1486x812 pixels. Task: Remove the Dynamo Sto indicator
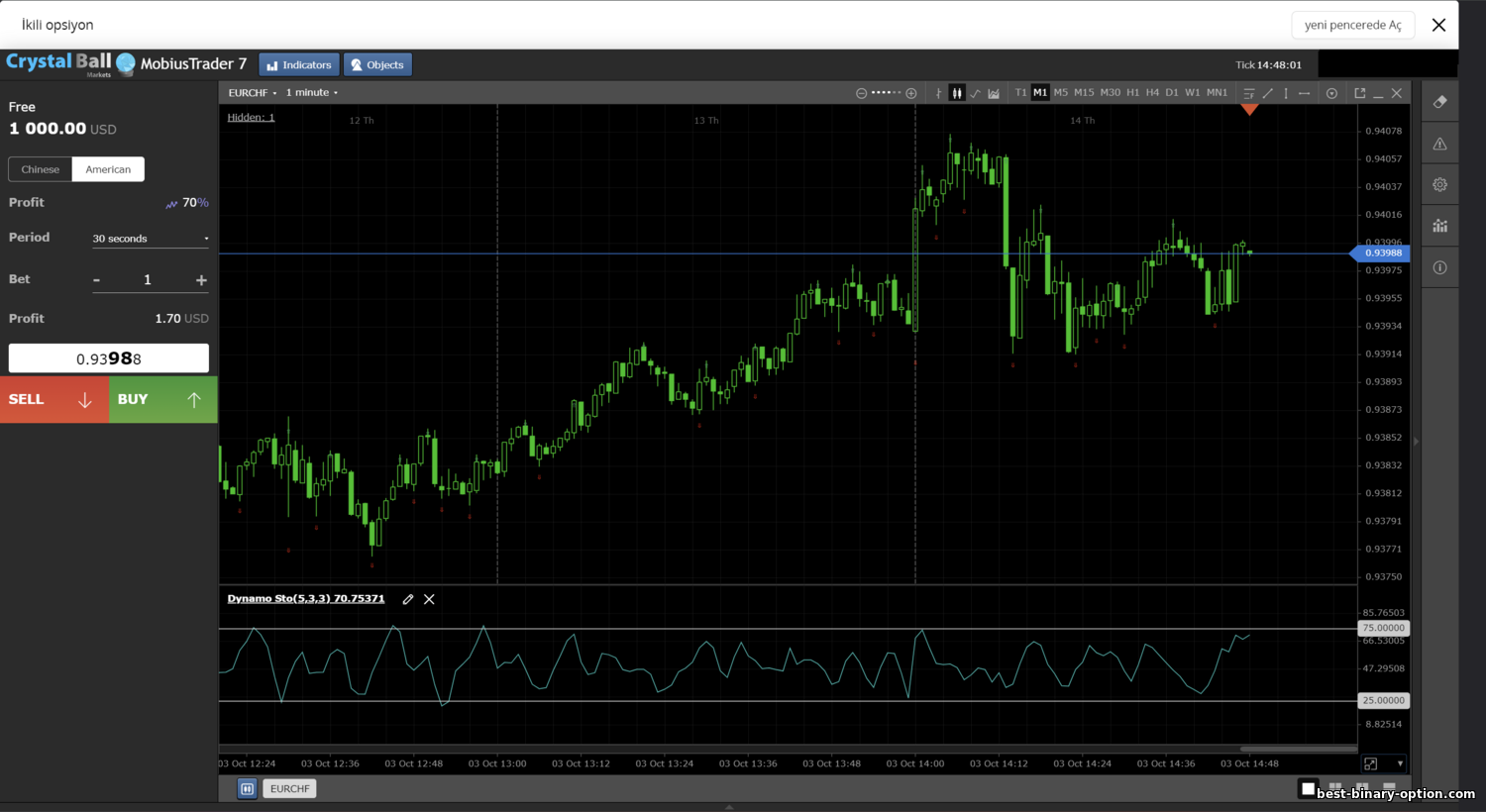(429, 599)
